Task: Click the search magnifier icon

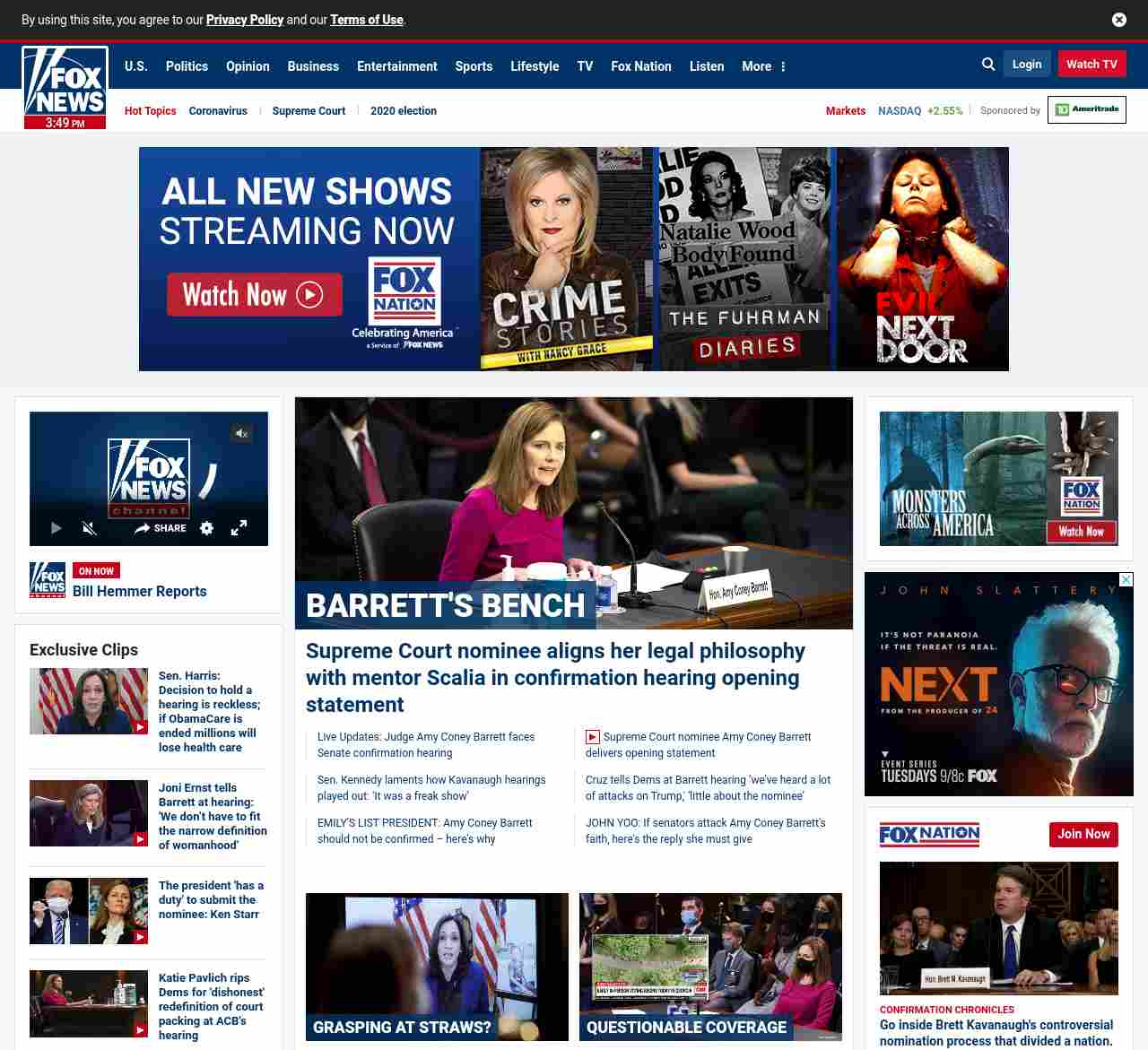Action: 988,65
